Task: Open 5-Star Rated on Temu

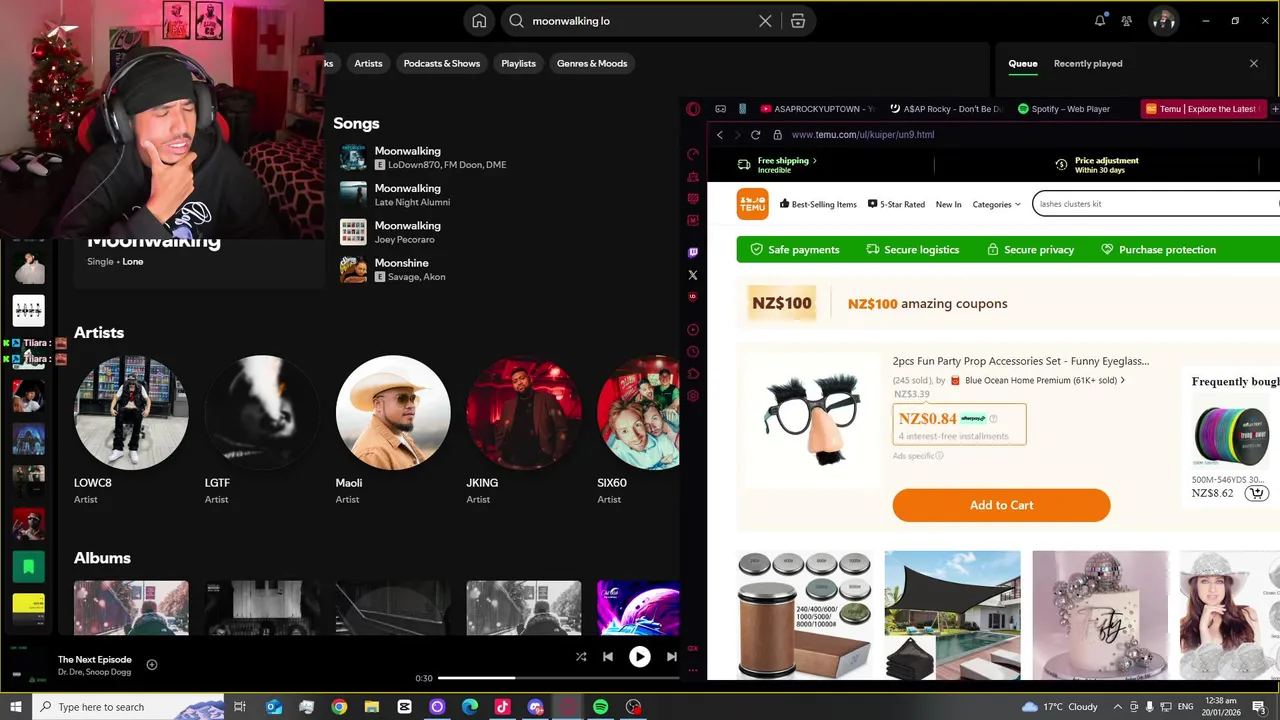Action: click(x=896, y=204)
